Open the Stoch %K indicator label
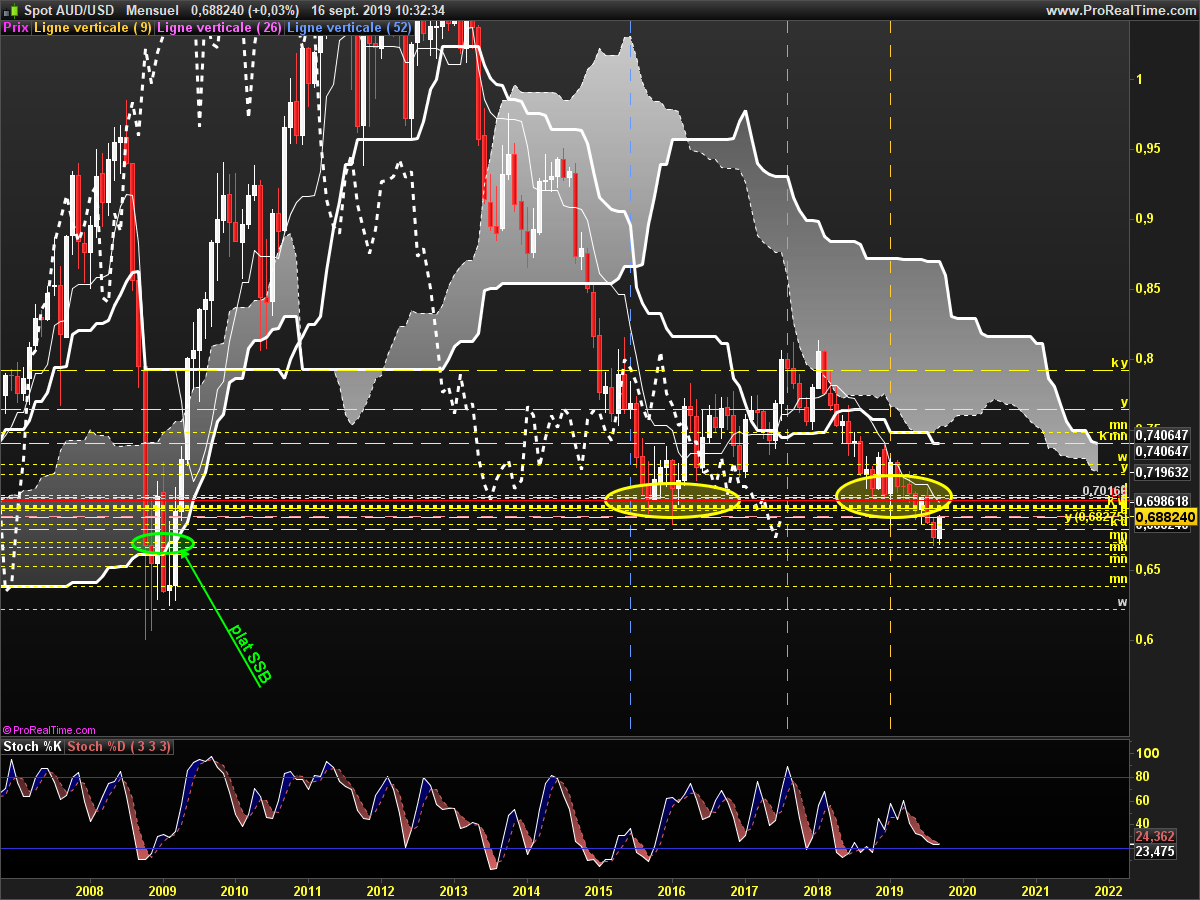Image resolution: width=1200 pixels, height=900 pixels. [33, 746]
